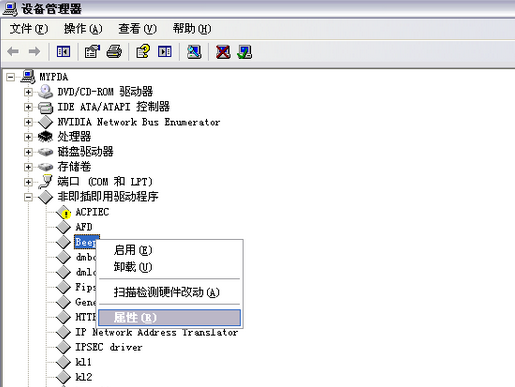The image size is (515, 387).
Task: Expand the IDE ATA/ATAPI 控制器 node
Action: [28, 107]
